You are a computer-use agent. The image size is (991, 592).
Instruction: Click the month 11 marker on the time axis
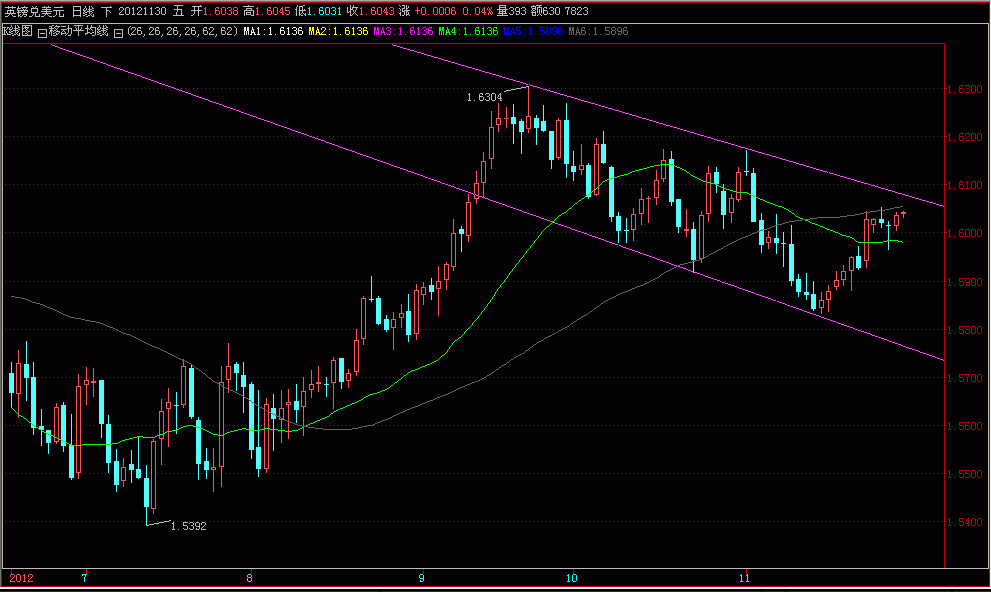click(745, 578)
